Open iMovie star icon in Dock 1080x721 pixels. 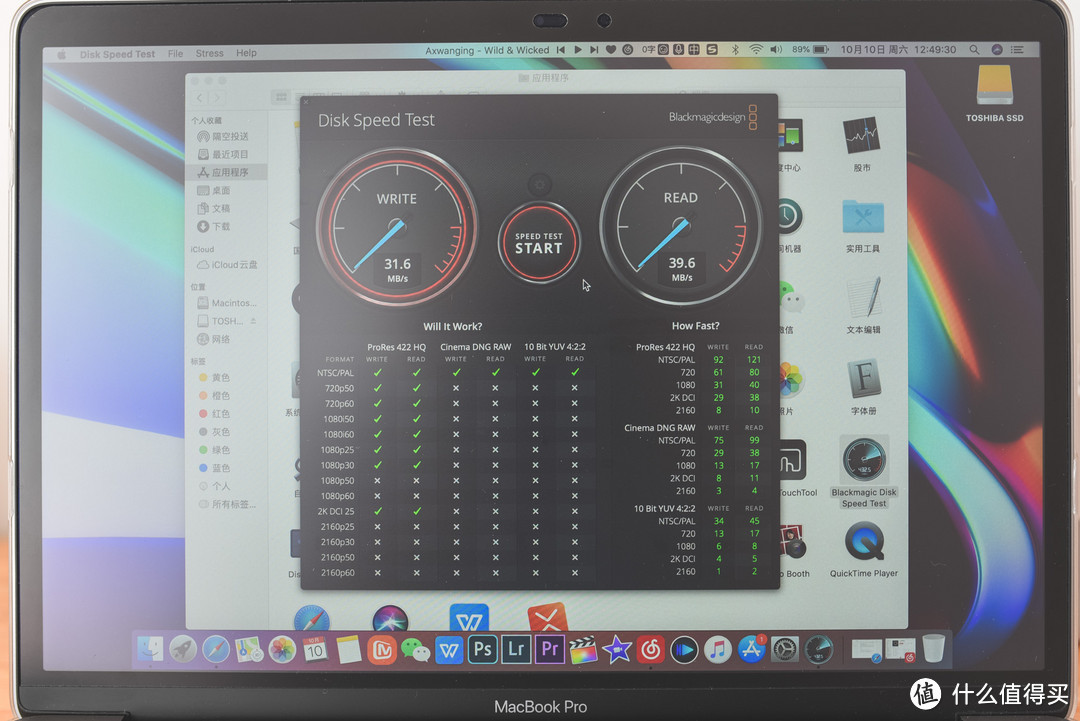pos(616,649)
